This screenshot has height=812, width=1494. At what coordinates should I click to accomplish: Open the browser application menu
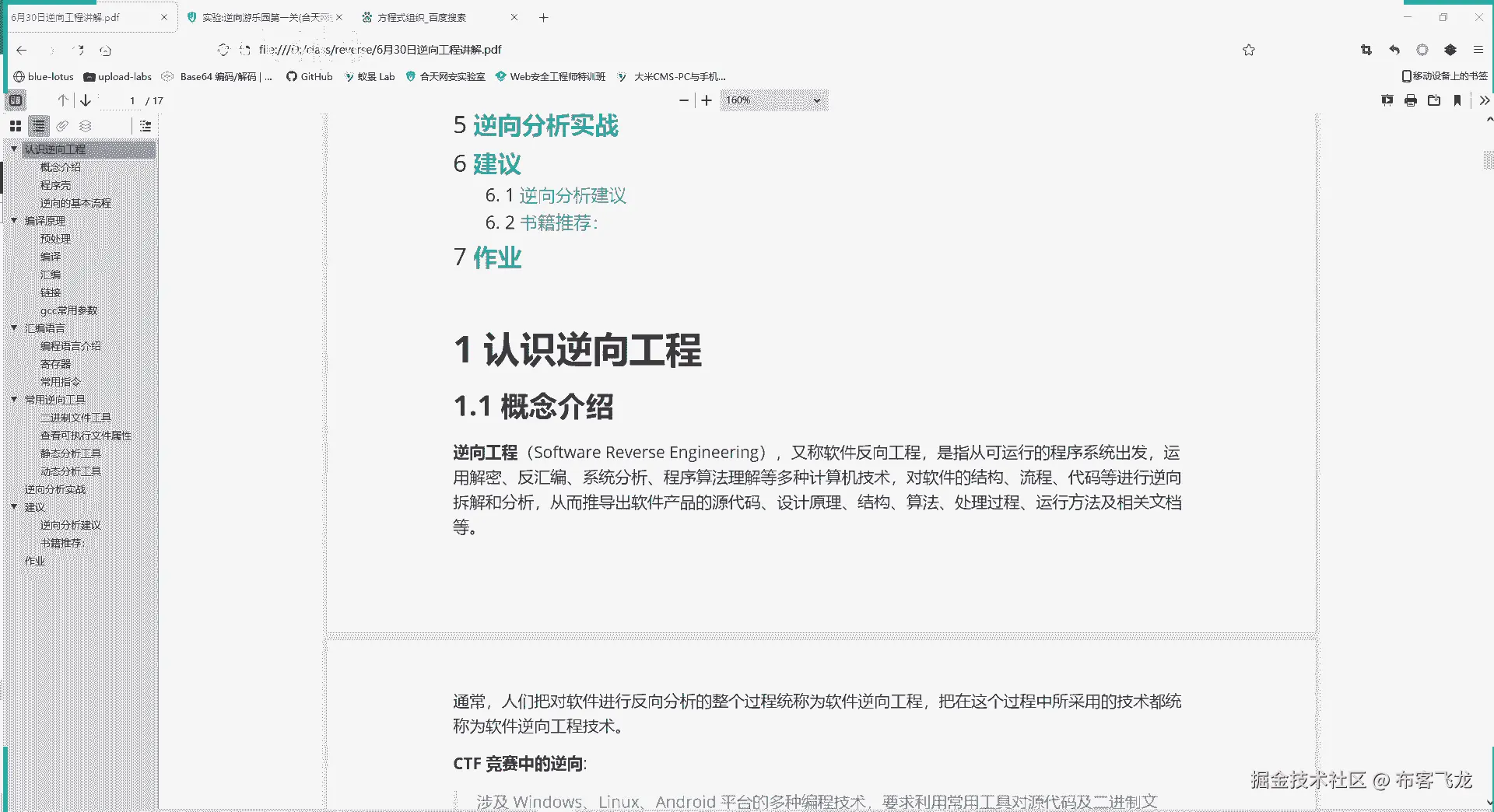1478,50
